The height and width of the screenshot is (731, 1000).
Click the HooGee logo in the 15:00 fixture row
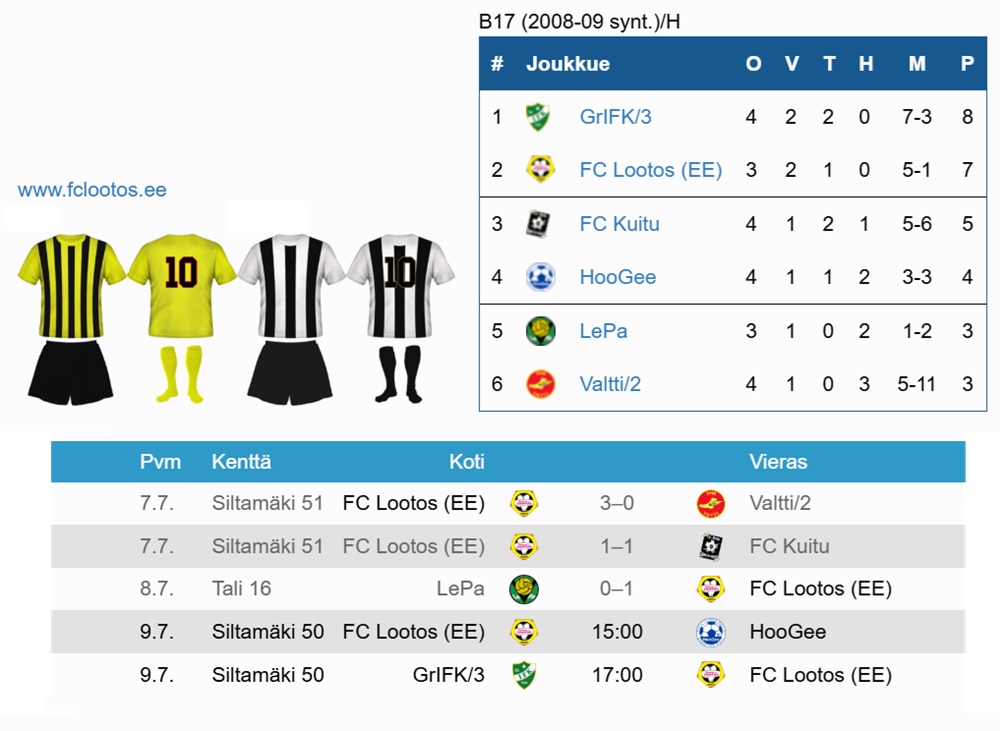point(710,632)
